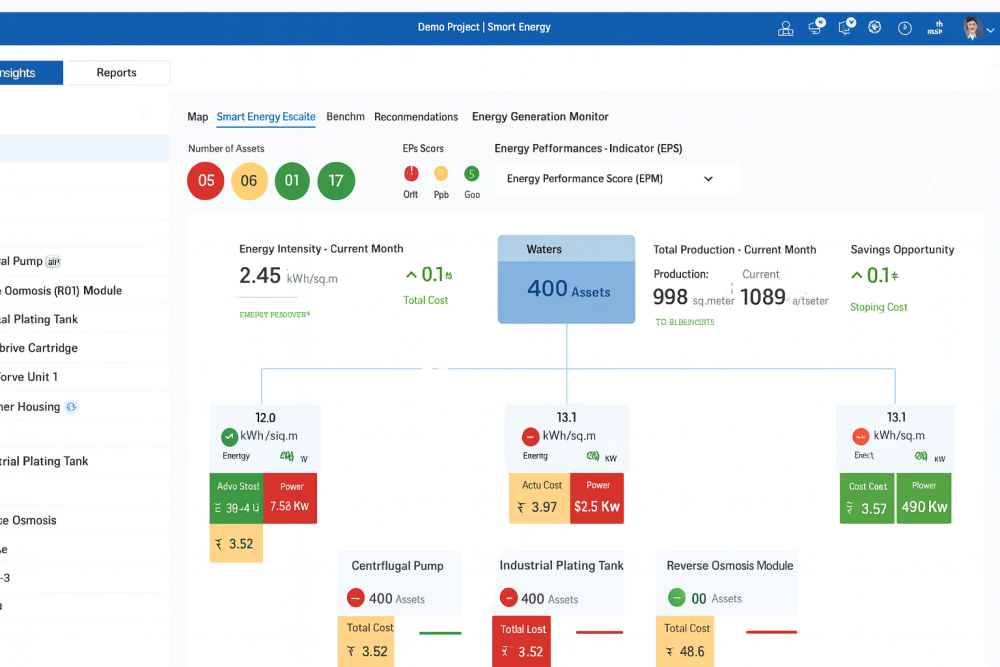
Task: Select Industrial Plating Tank card title
Action: (x=561, y=566)
